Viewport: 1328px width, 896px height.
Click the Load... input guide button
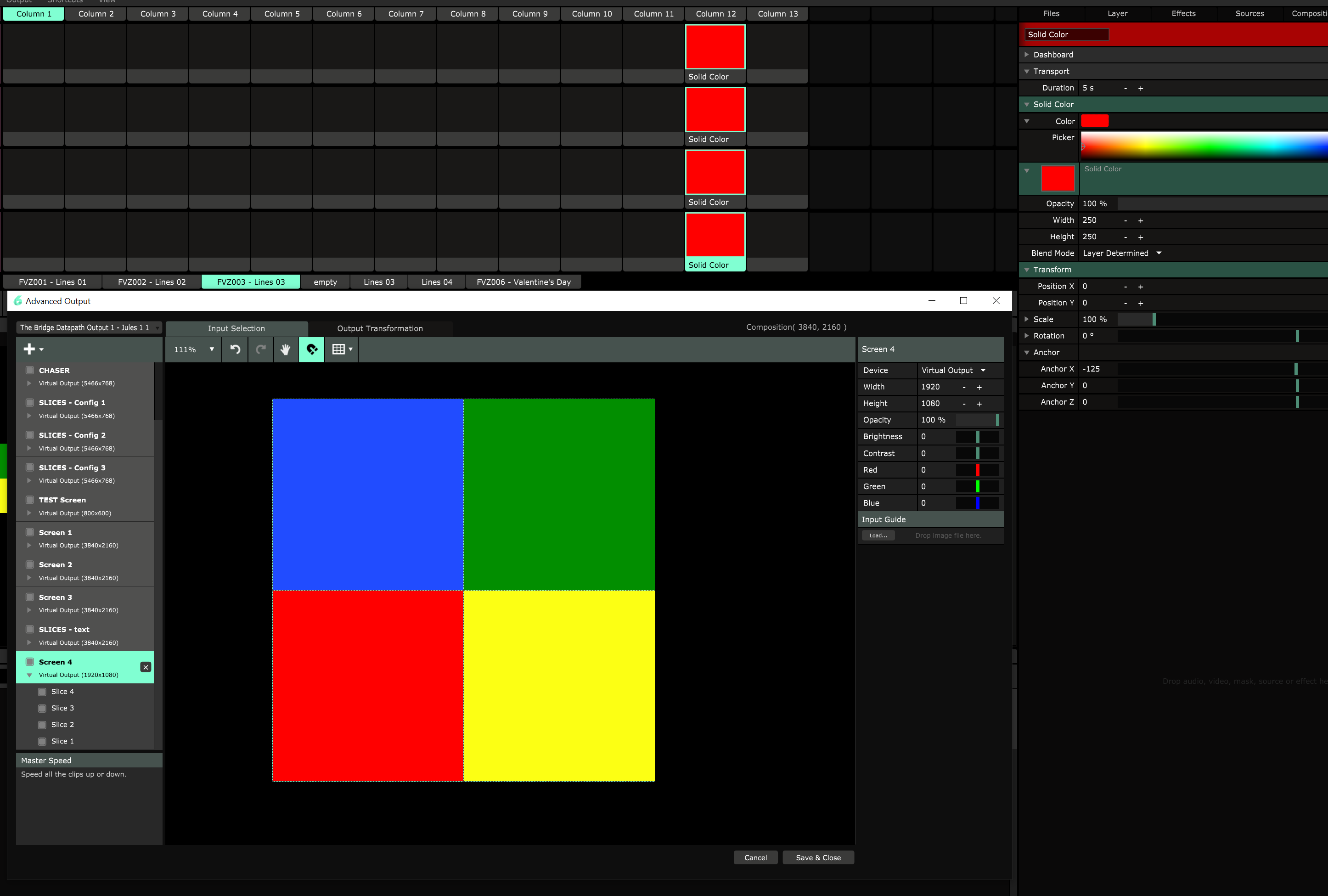click(878, 535)
